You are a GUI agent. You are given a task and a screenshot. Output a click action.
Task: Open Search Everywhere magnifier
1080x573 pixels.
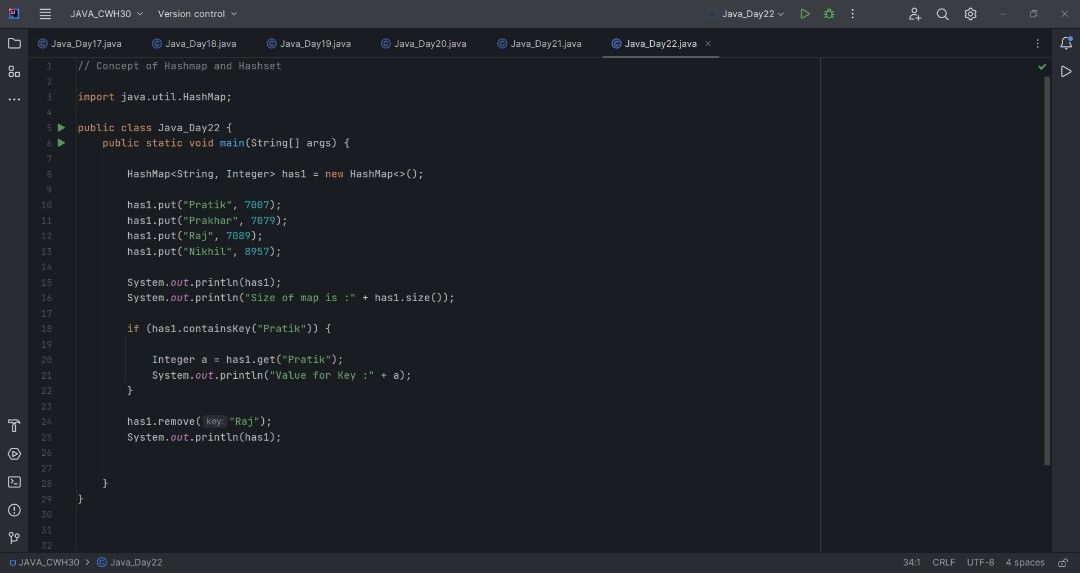pos(943,14)
